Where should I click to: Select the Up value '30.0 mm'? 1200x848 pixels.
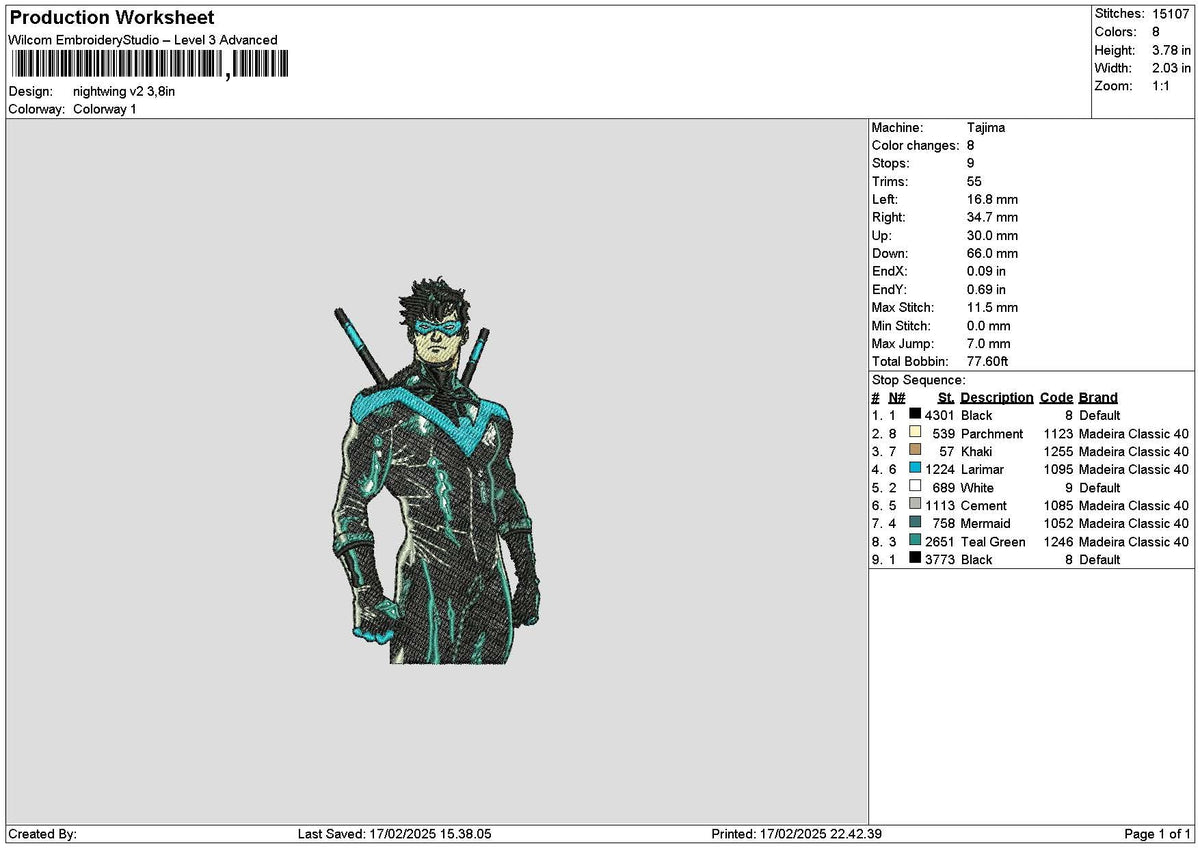pyautogui.click(x=992, y=235)
